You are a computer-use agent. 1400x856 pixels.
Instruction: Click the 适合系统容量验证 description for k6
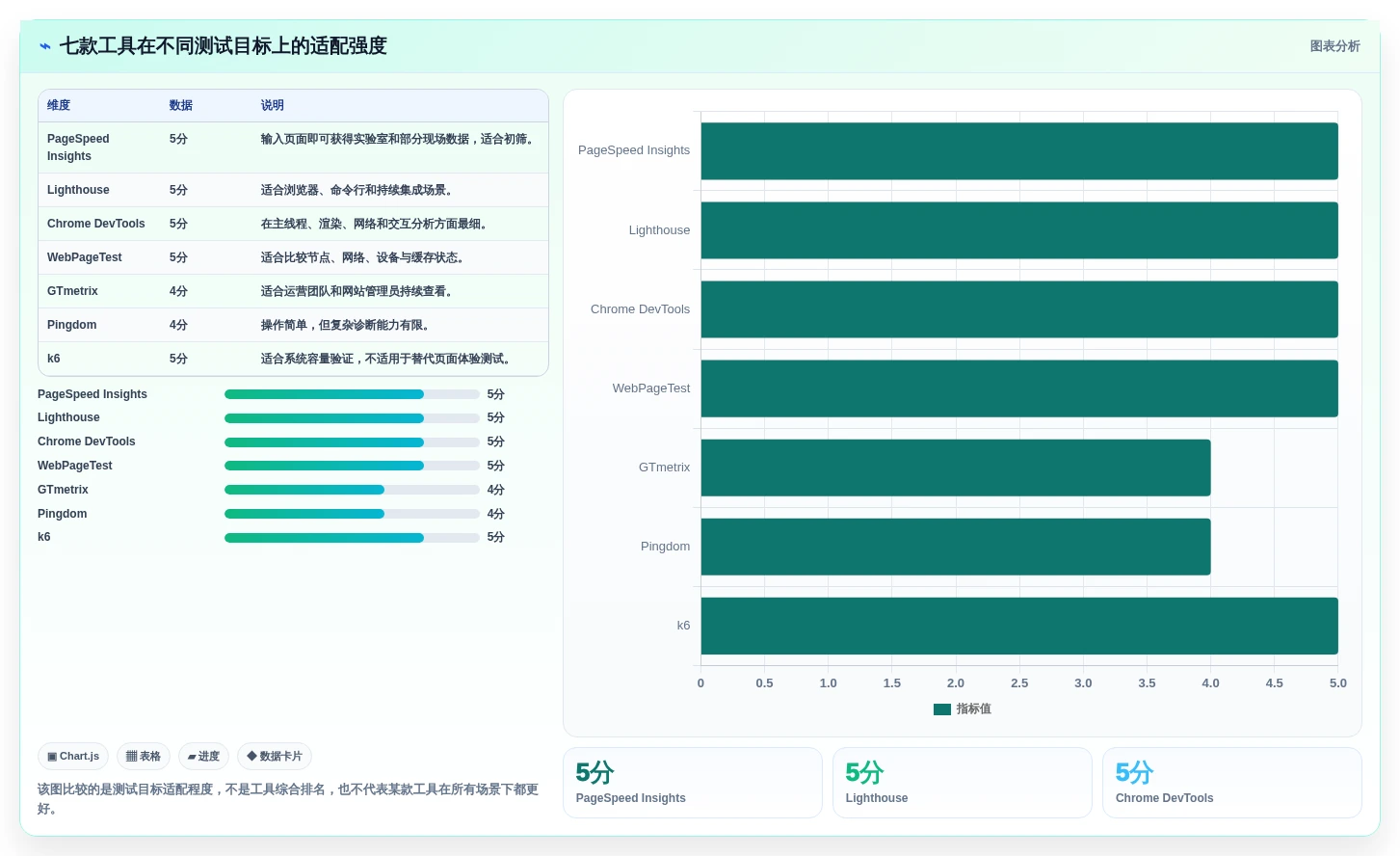(x=388, y=359)
